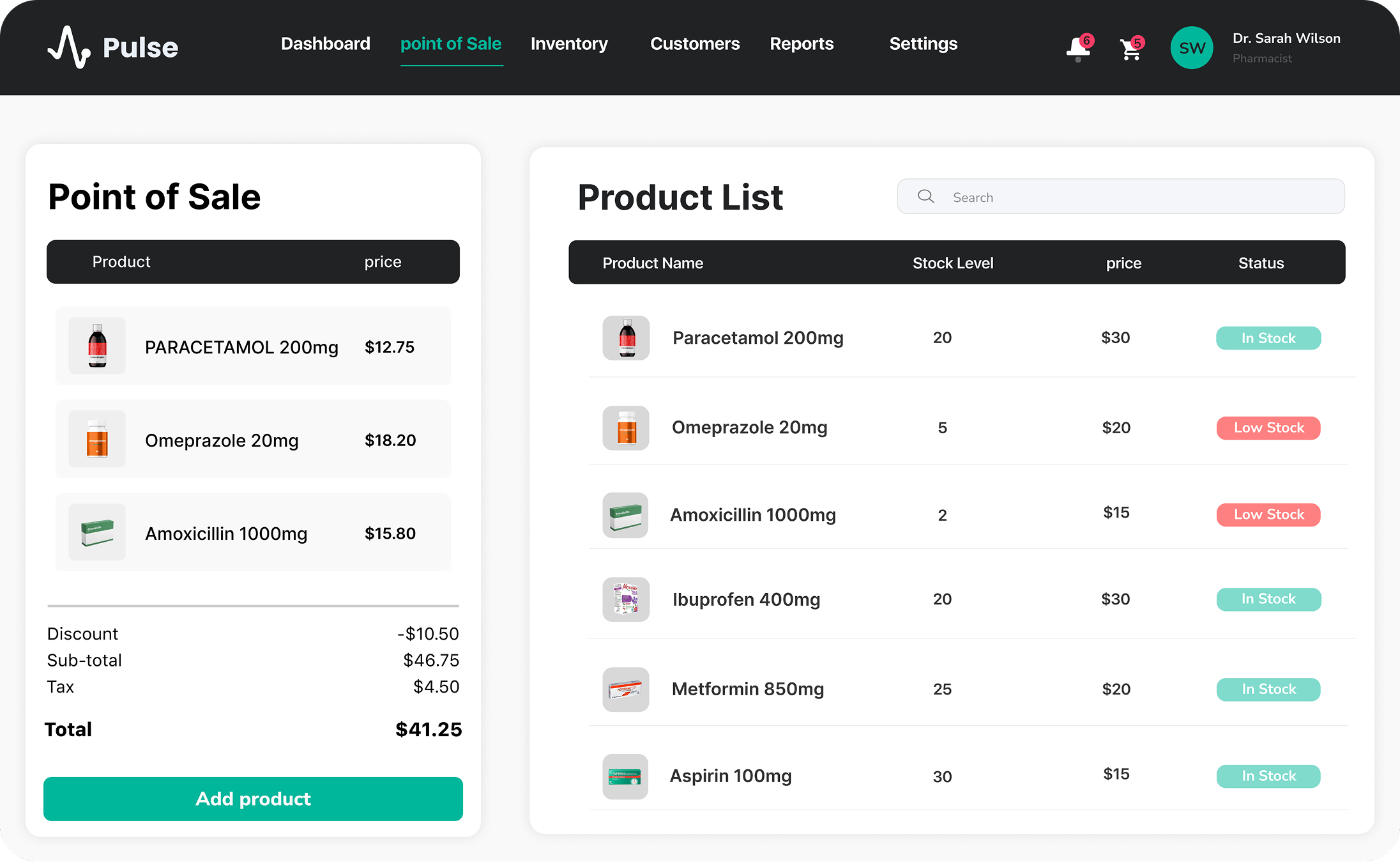
Task: Click the Ibuprofen product image
Action: 626,599
